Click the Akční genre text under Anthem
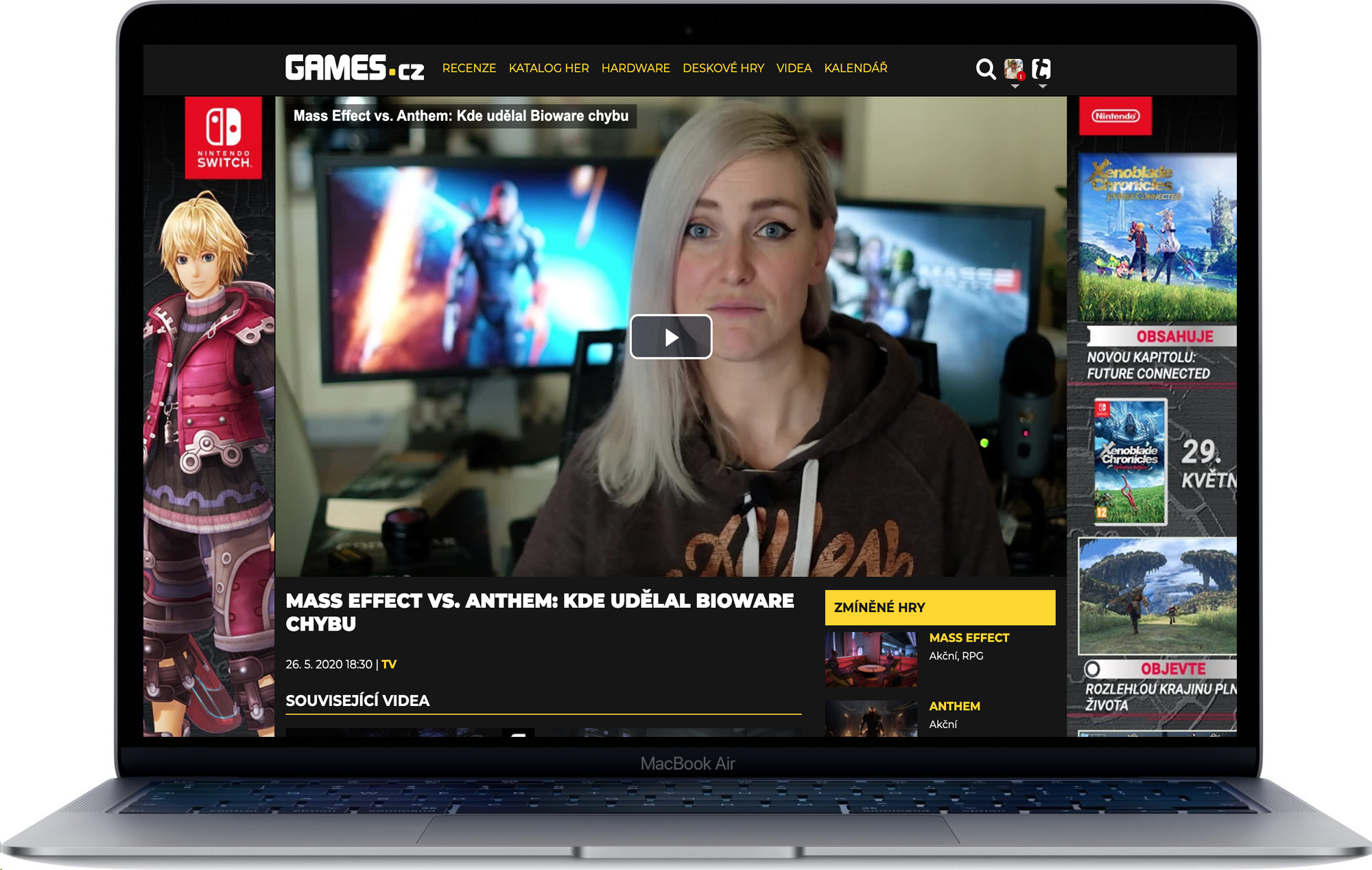 pyautogui.click(x=943, y=724)
